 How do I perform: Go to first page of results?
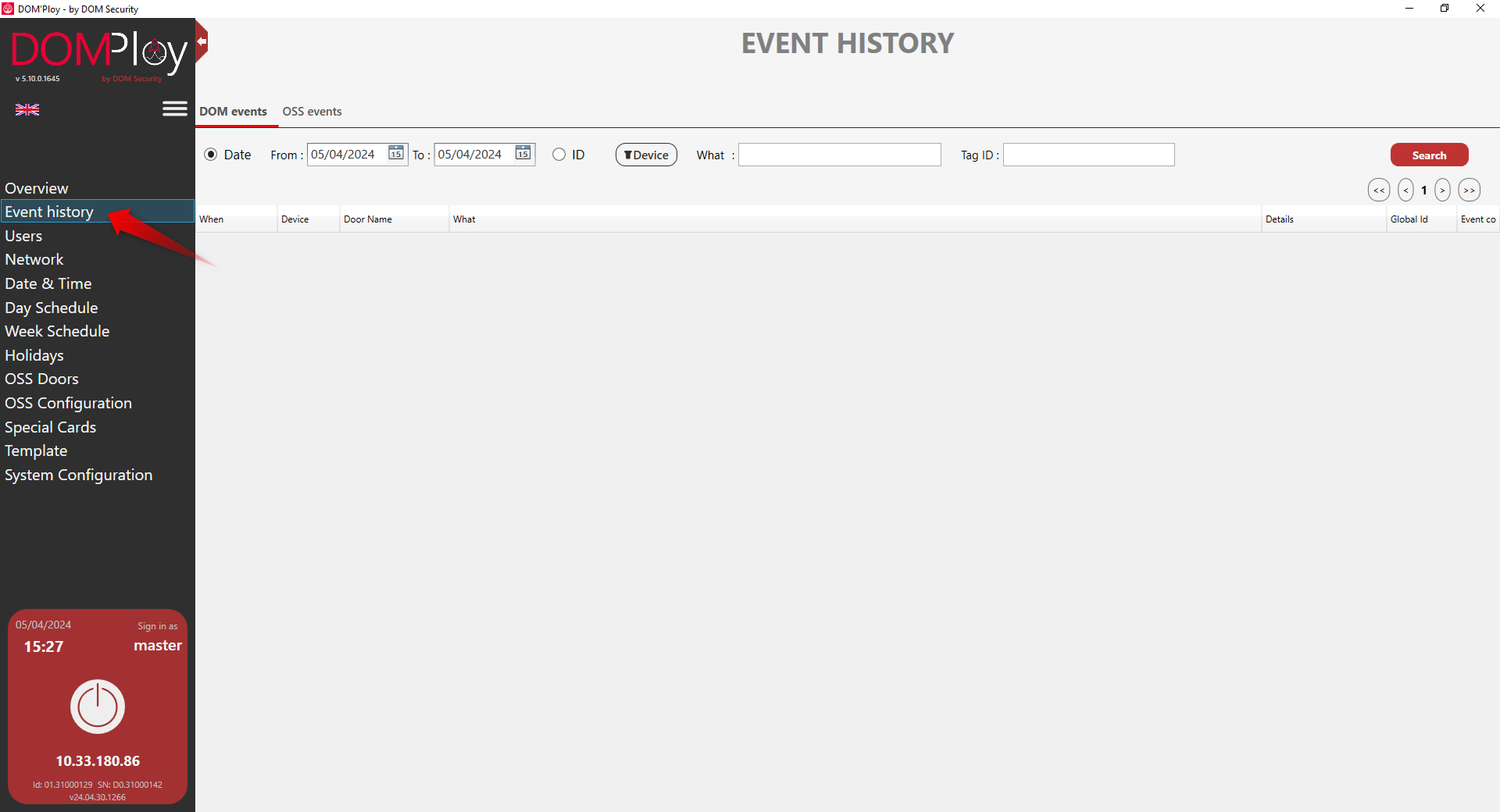[1379, 190]
